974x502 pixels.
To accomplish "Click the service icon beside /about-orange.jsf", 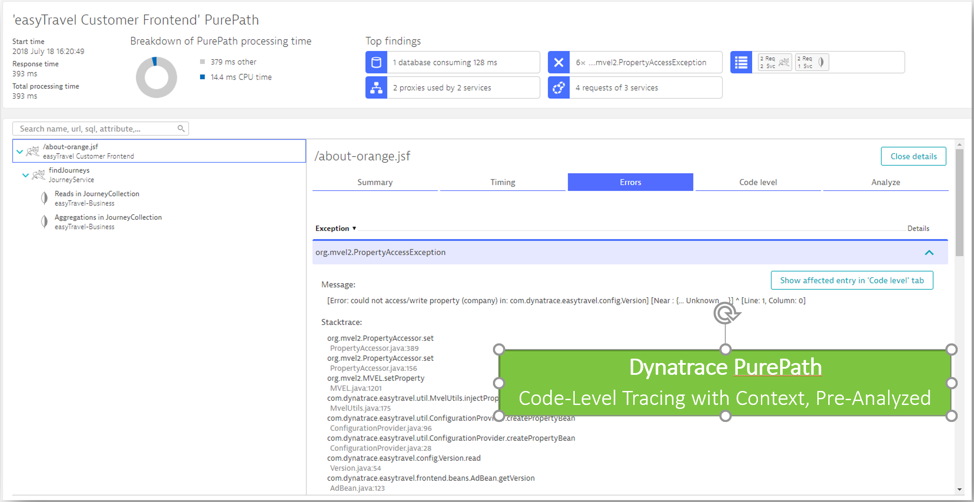I will (x=32, y=152).
